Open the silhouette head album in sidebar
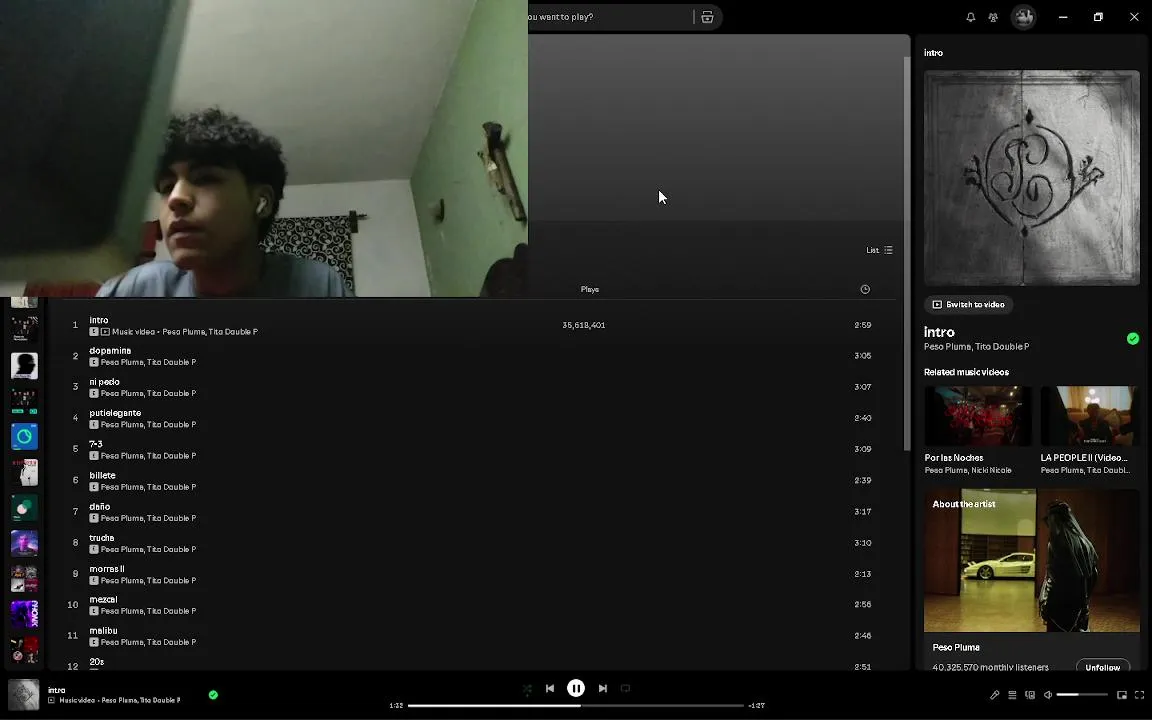The width and height of the screenshot is (1152, 720). [x=24, y=365]
